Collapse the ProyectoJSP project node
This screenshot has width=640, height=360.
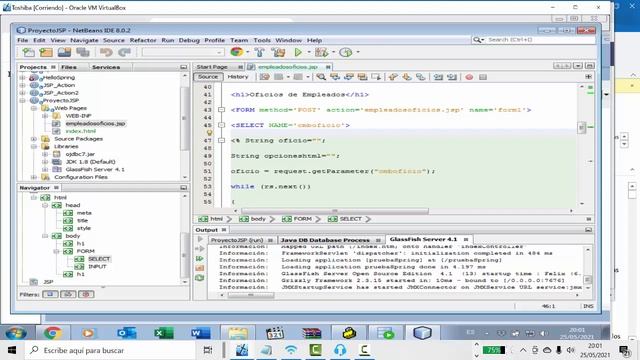[23, 100]
